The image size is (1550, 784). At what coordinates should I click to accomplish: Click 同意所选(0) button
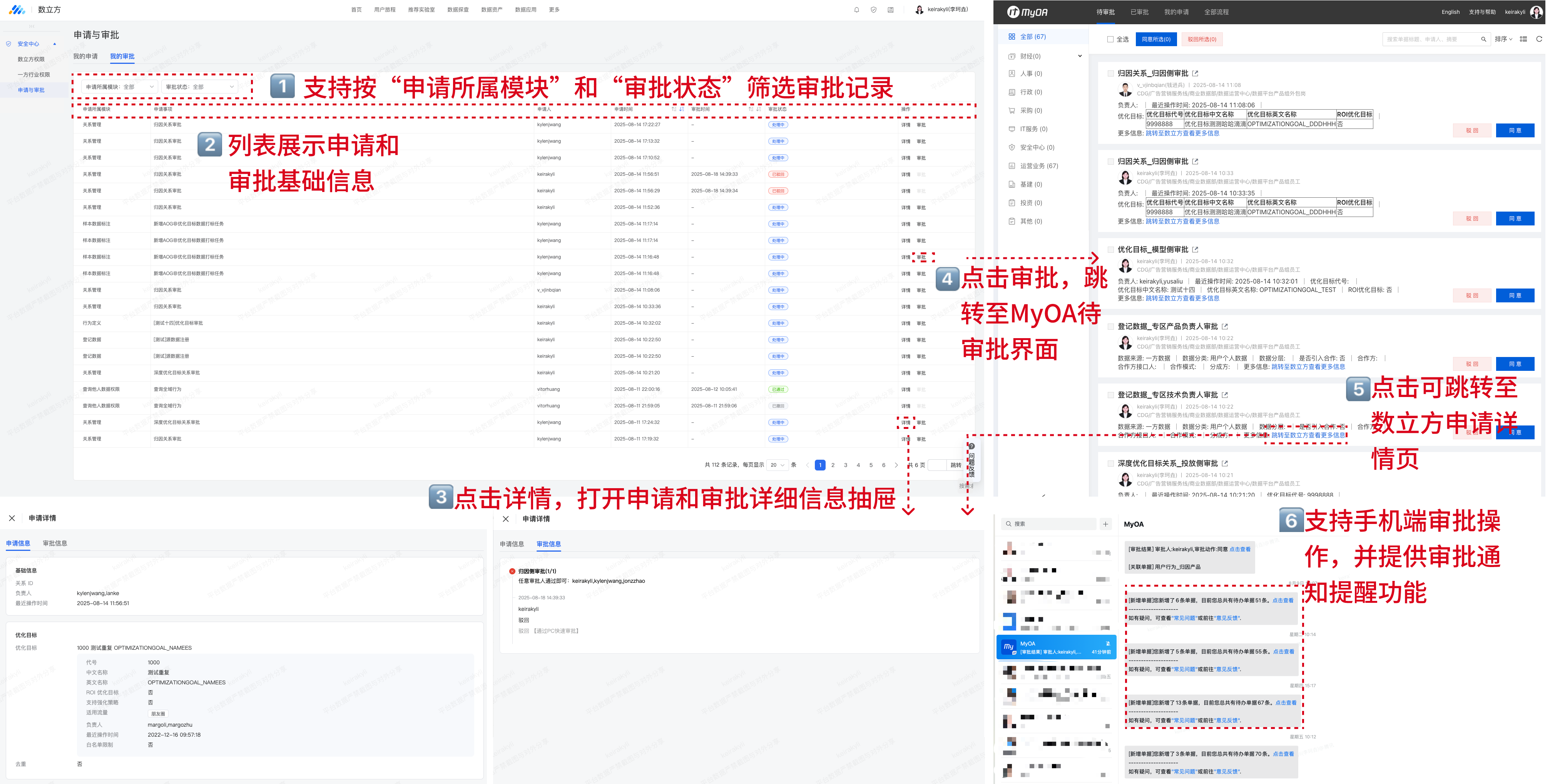click(1156, 40)
